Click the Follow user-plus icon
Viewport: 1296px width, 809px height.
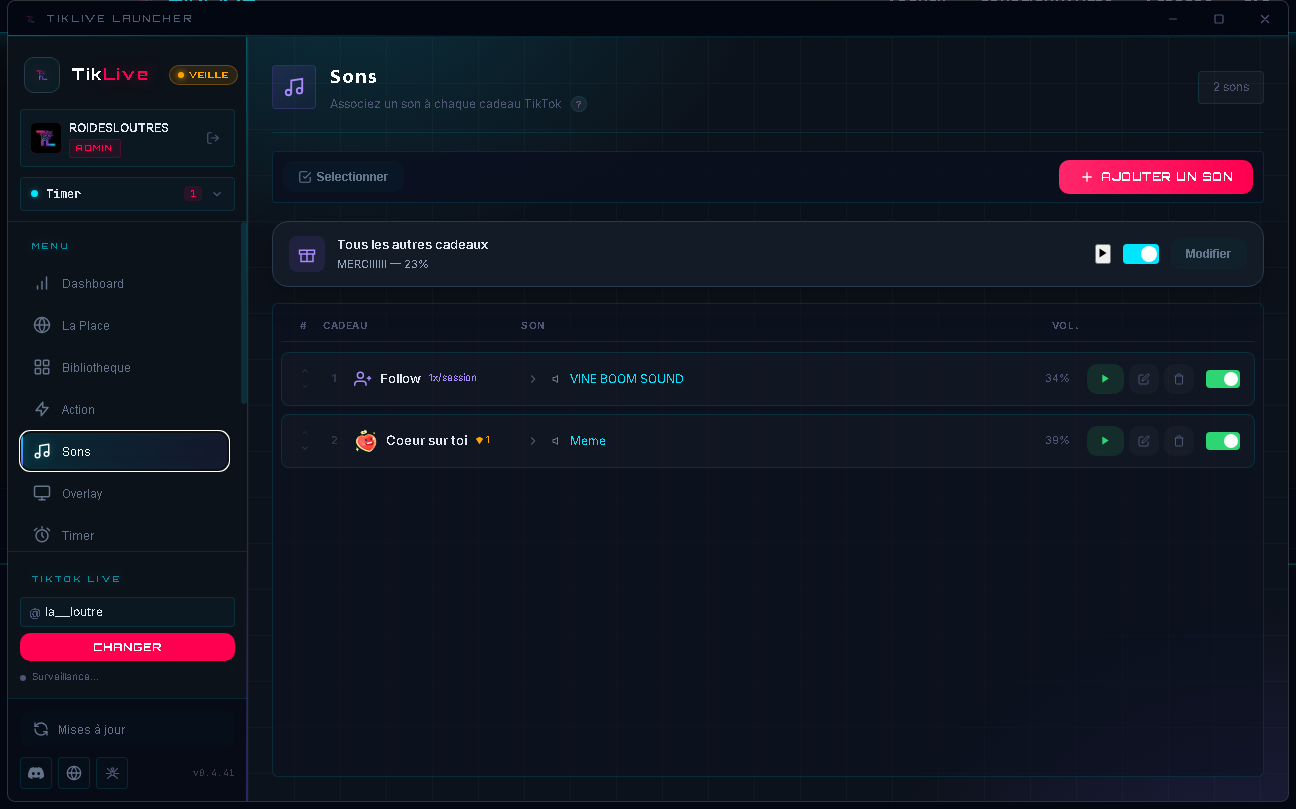pyautogui.click(x=363, y=379)
